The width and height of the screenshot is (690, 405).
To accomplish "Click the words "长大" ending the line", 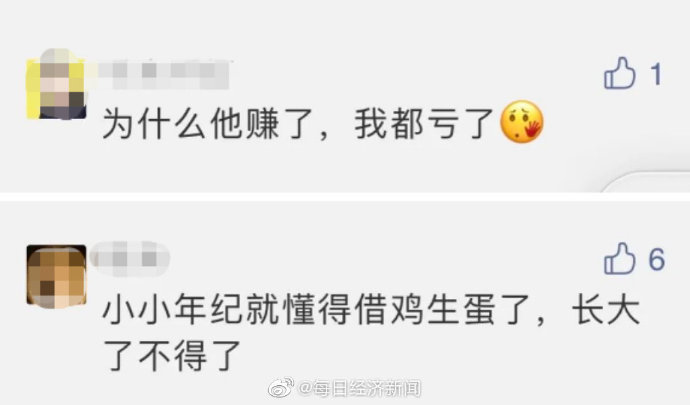I will click(x=606, y=310).
